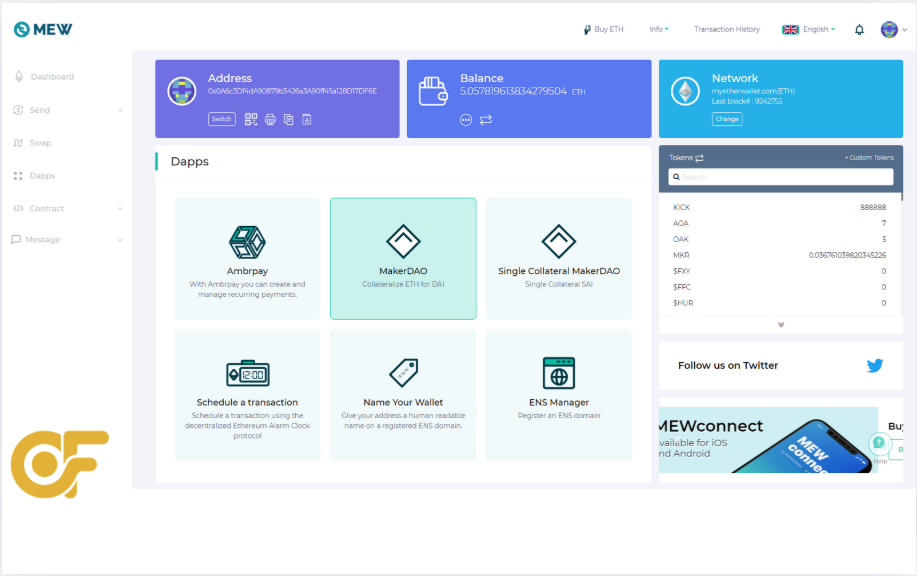
Task: Open the QR code icon on Address card
Action: [x=250, y=118]
